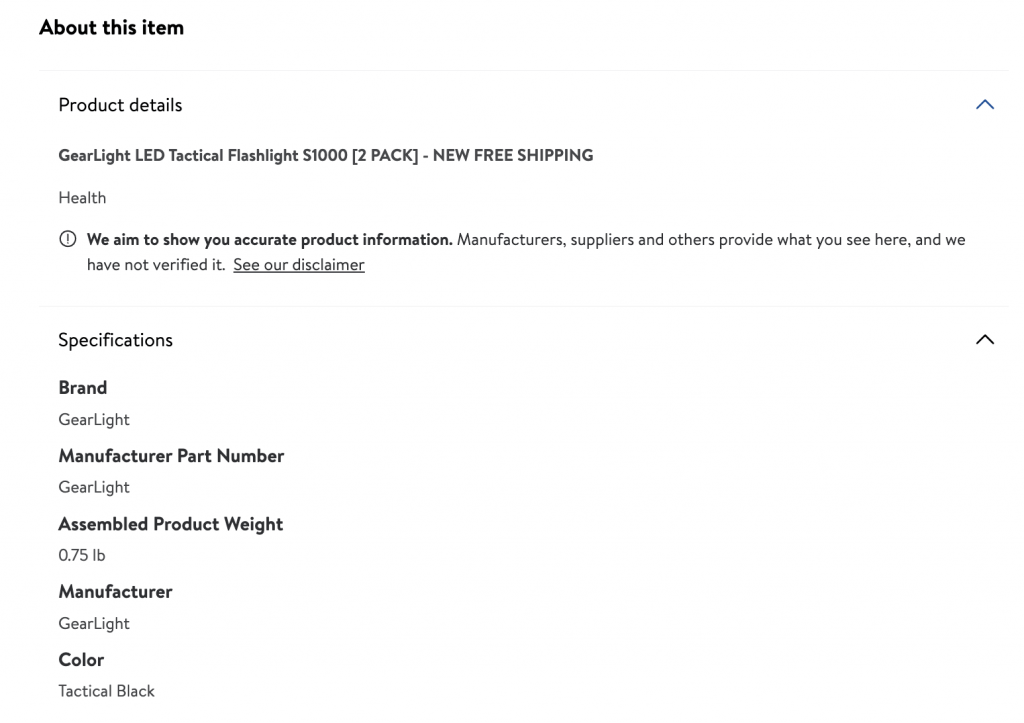Click the Assembled Product Weight label
The height and width of the screenshot is (723, 1024).
pos(170,524)
